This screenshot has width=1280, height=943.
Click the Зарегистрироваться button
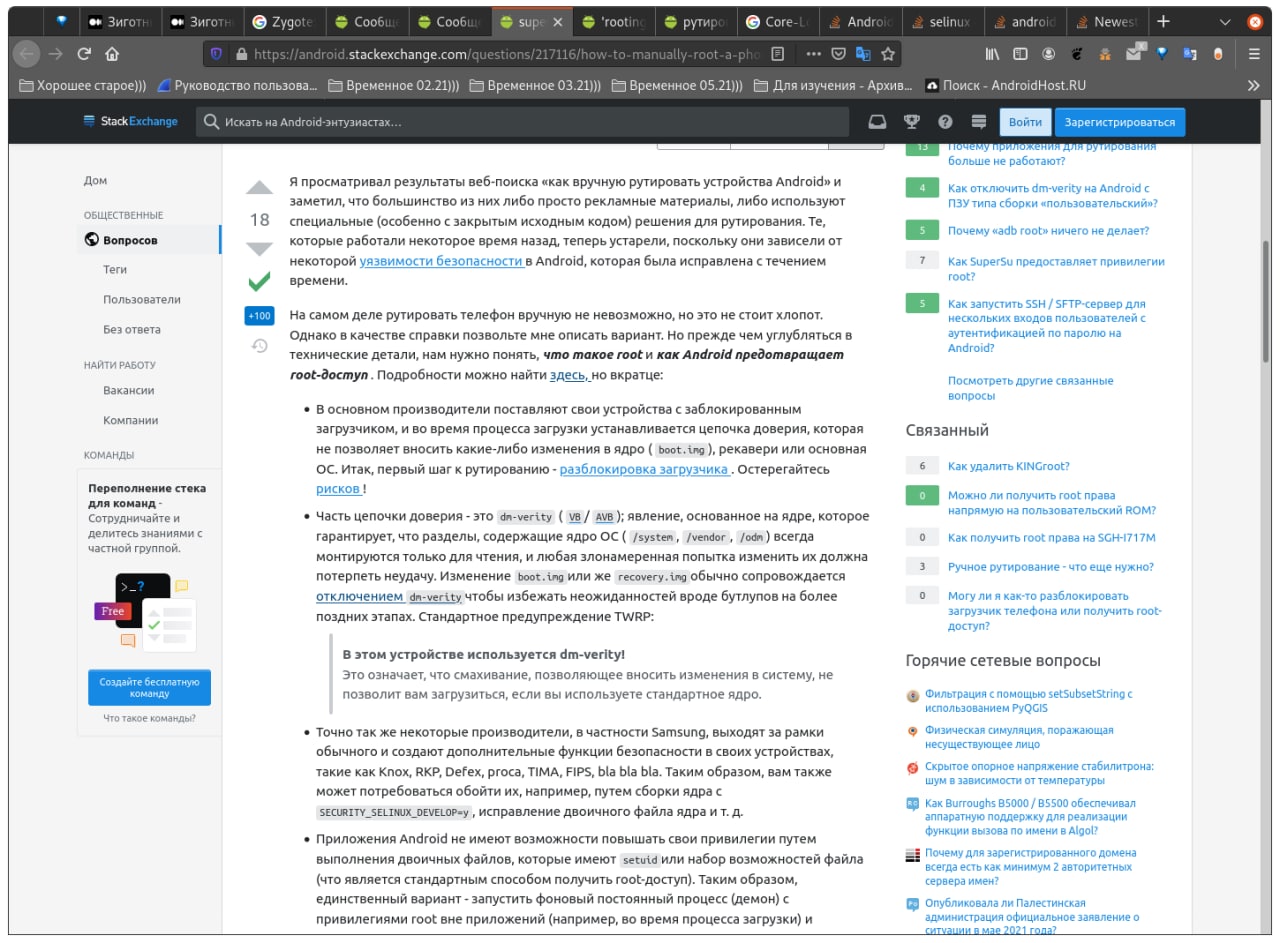click(x=1120, y=122)
